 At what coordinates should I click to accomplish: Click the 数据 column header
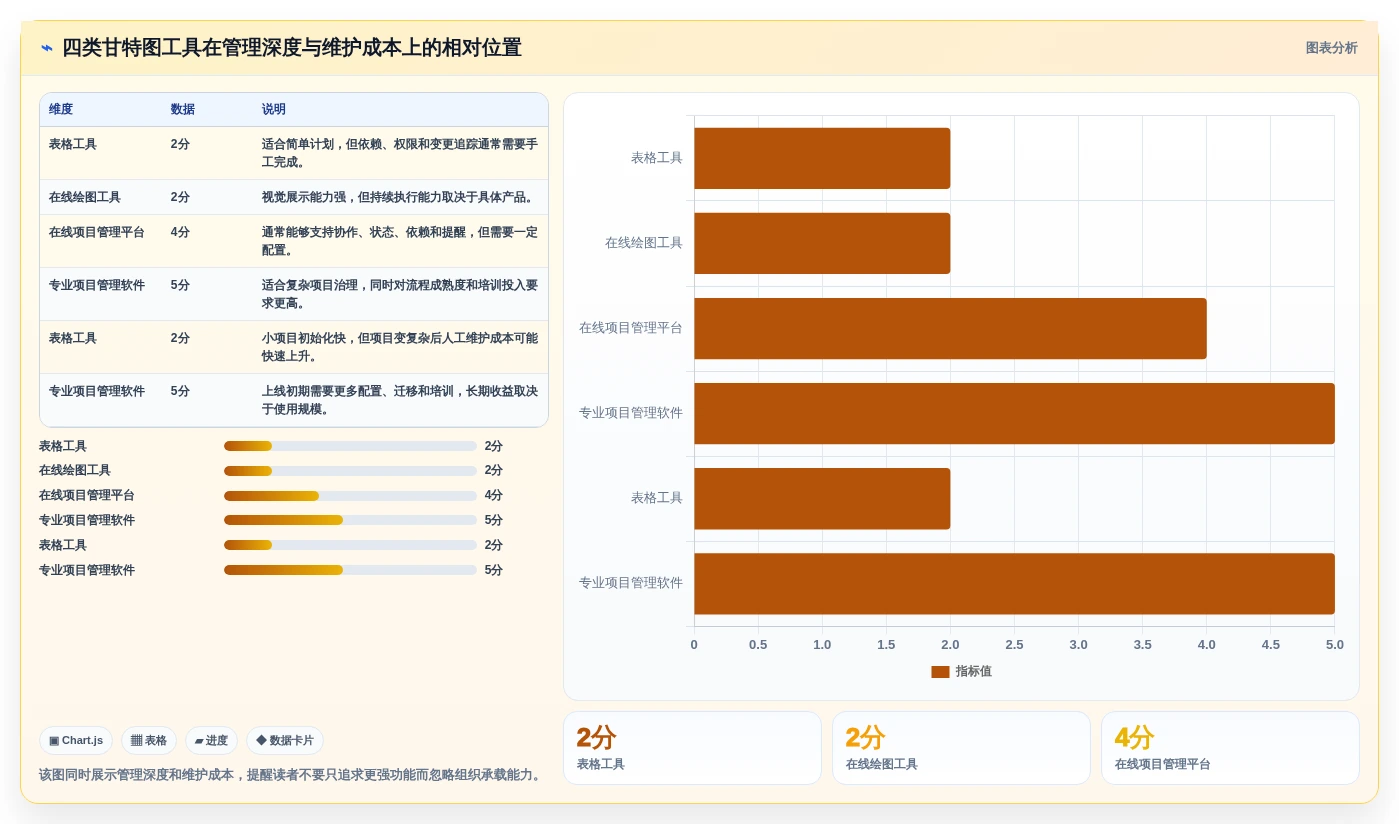(183, 110)
